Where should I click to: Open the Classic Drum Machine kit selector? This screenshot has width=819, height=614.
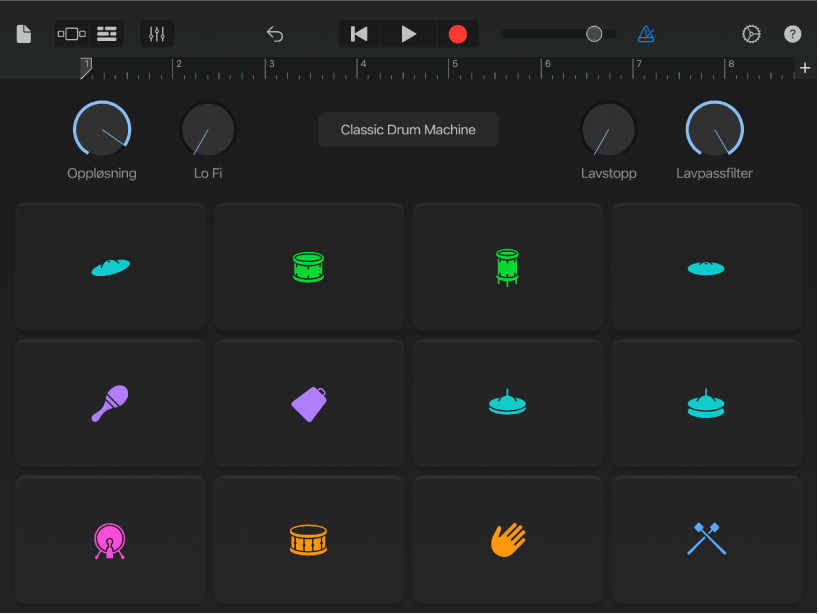click(x=408, y=130)
